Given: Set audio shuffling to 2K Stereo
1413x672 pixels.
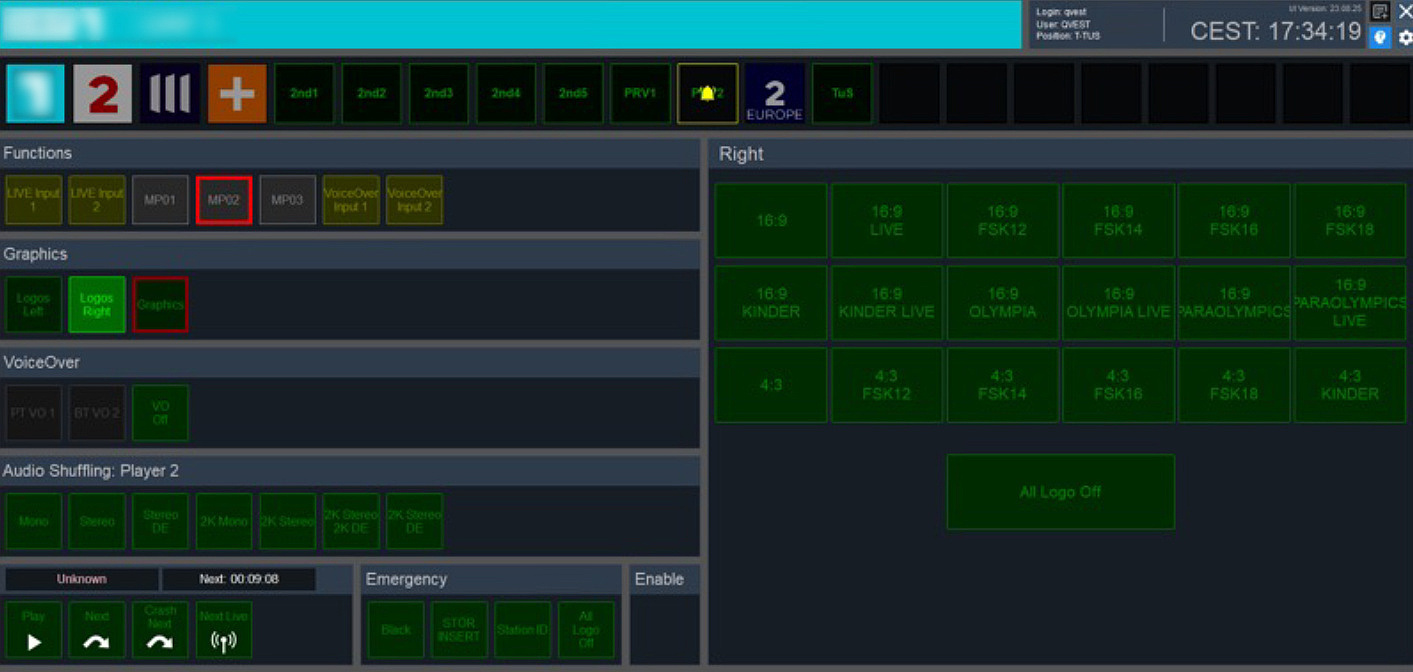Looking at the screenshot, I should point(288,521).
